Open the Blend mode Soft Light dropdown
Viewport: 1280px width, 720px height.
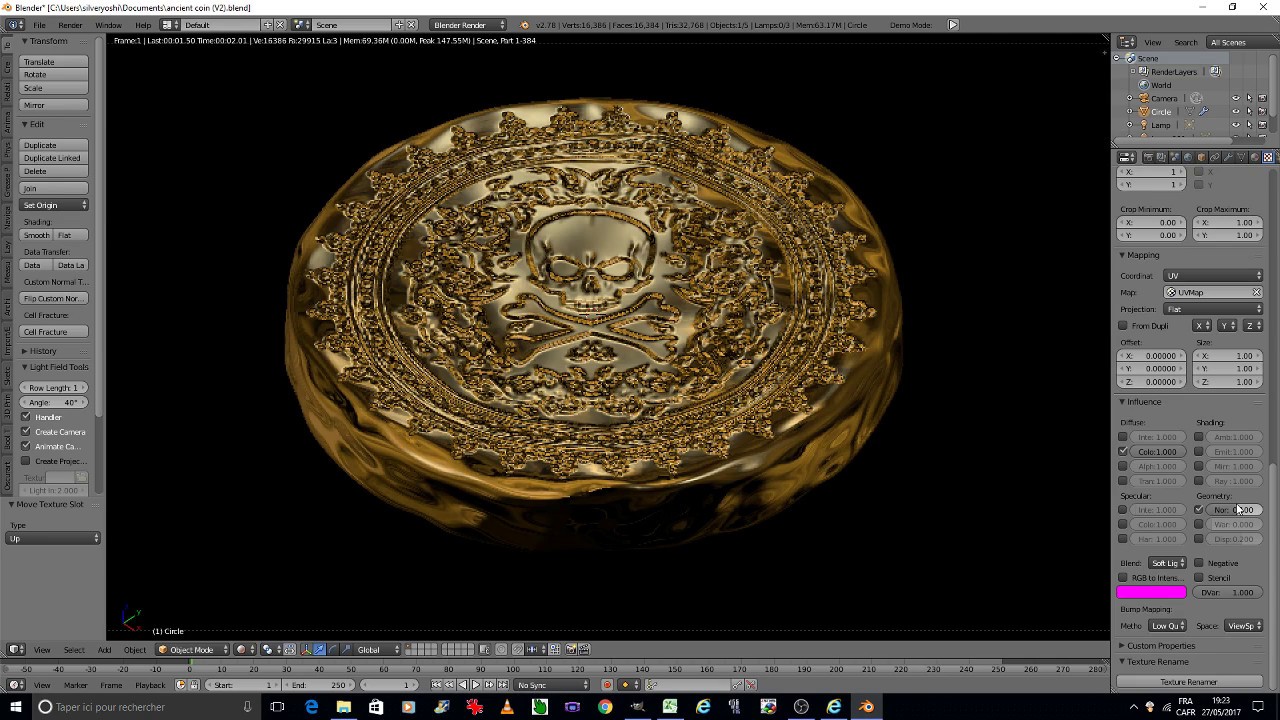(1167, 563)
